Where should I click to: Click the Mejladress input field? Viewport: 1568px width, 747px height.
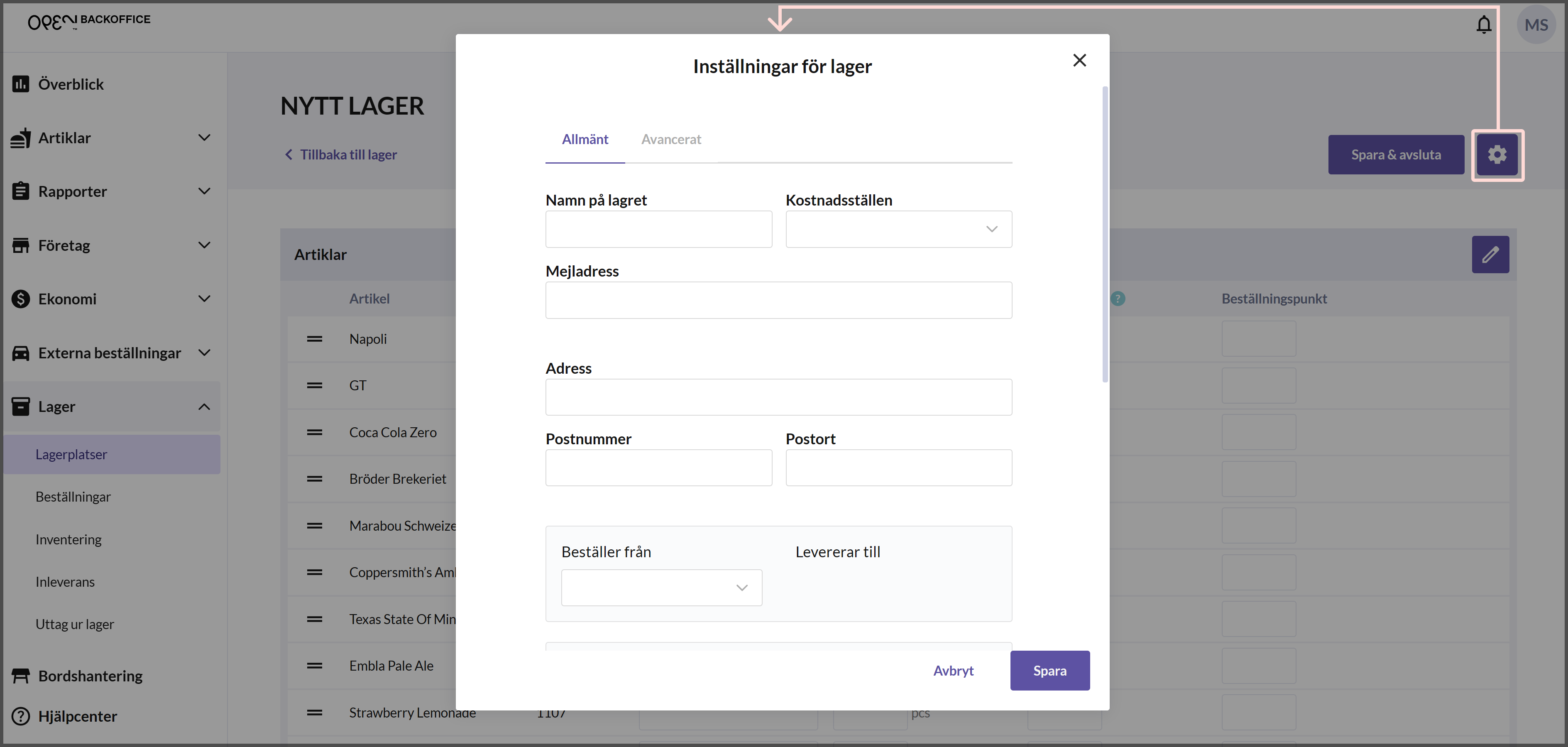(x=778, y=300)
